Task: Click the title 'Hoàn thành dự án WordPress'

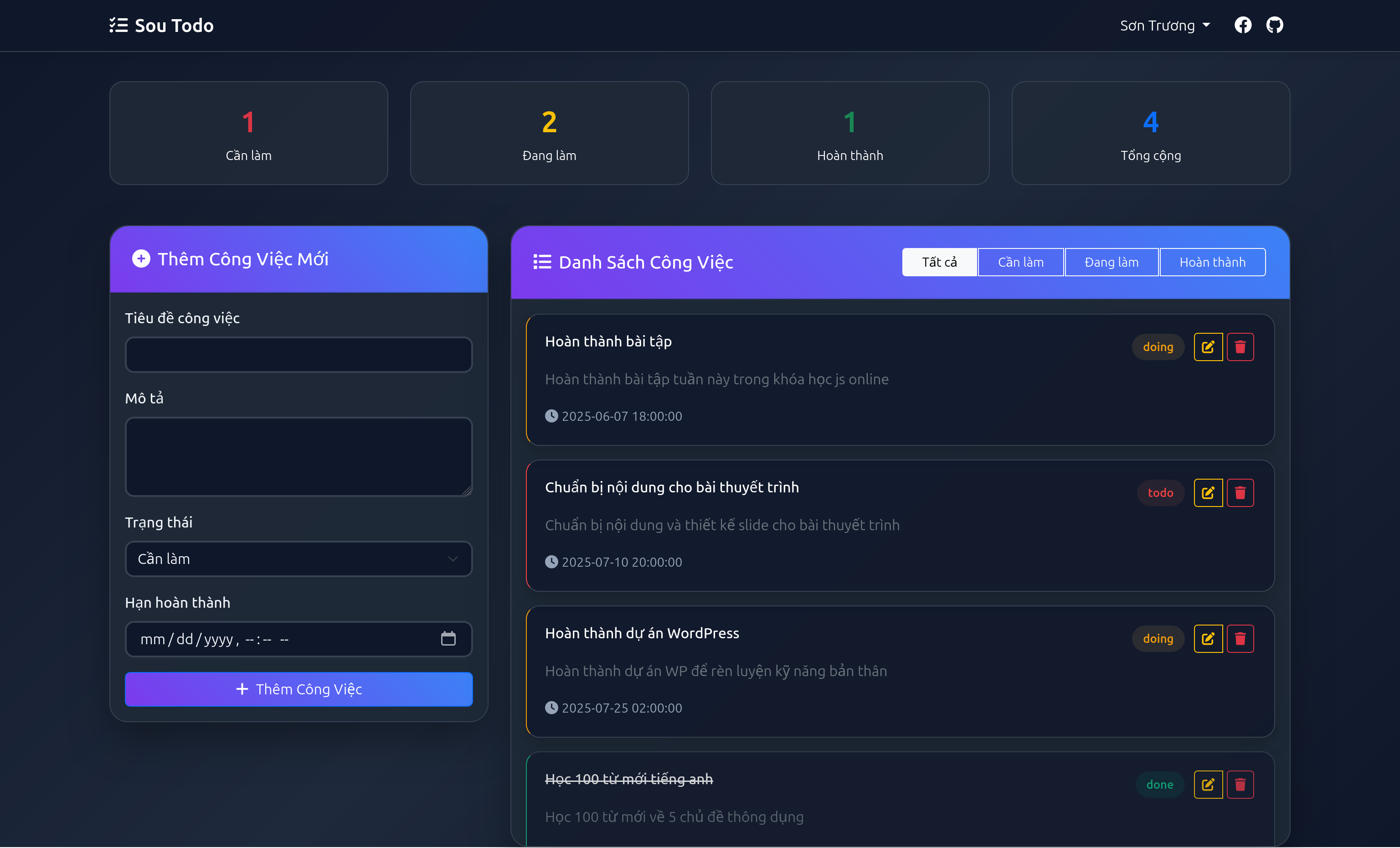Action: coord(642,633)
